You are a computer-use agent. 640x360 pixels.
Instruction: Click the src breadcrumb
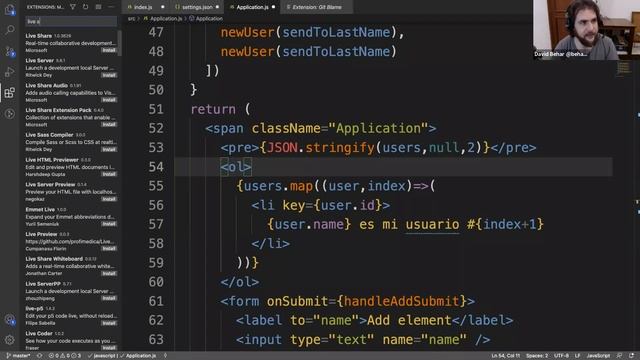click(x=131, y=19)
